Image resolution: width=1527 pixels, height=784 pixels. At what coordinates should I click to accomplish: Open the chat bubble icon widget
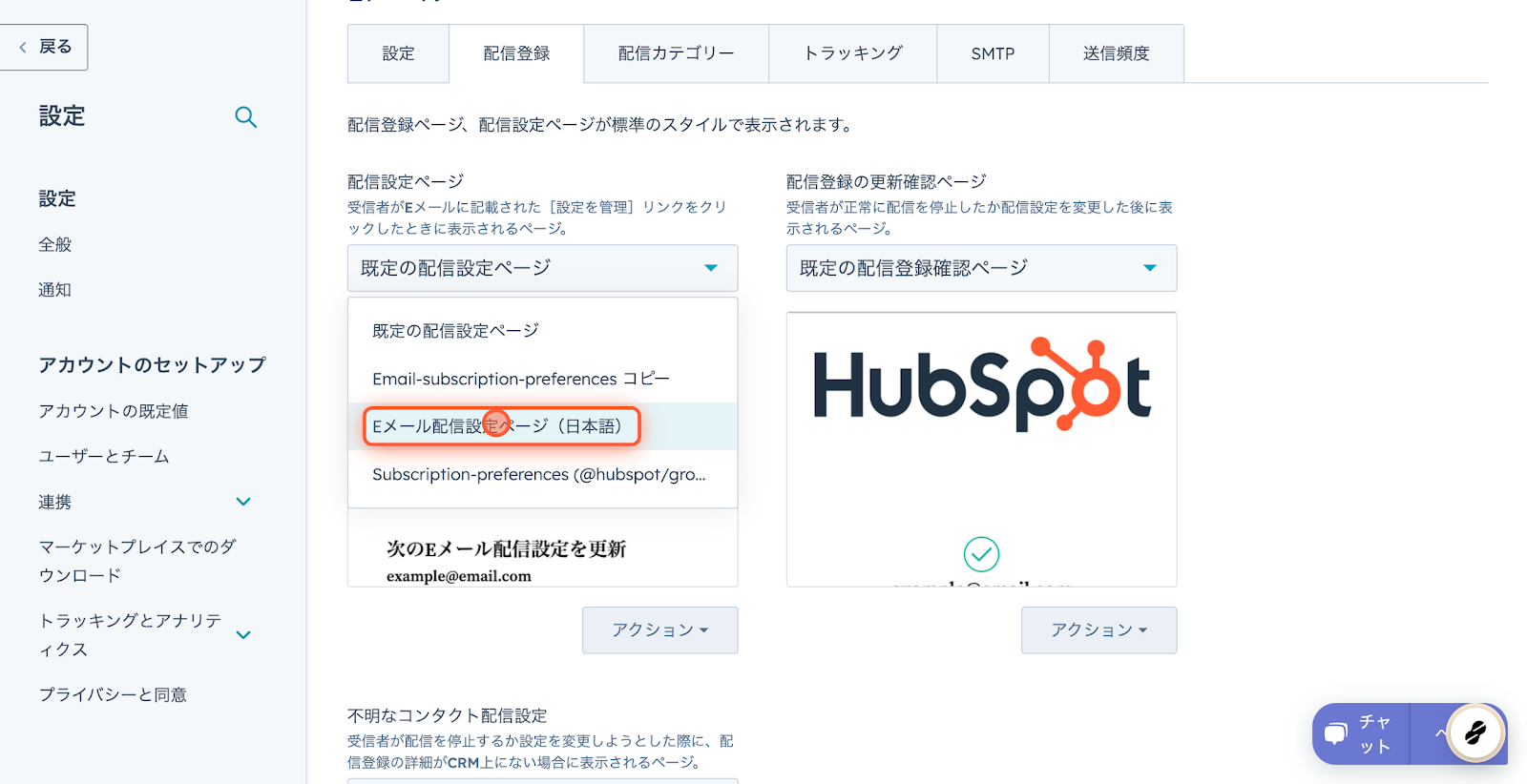click(1336, 733)
